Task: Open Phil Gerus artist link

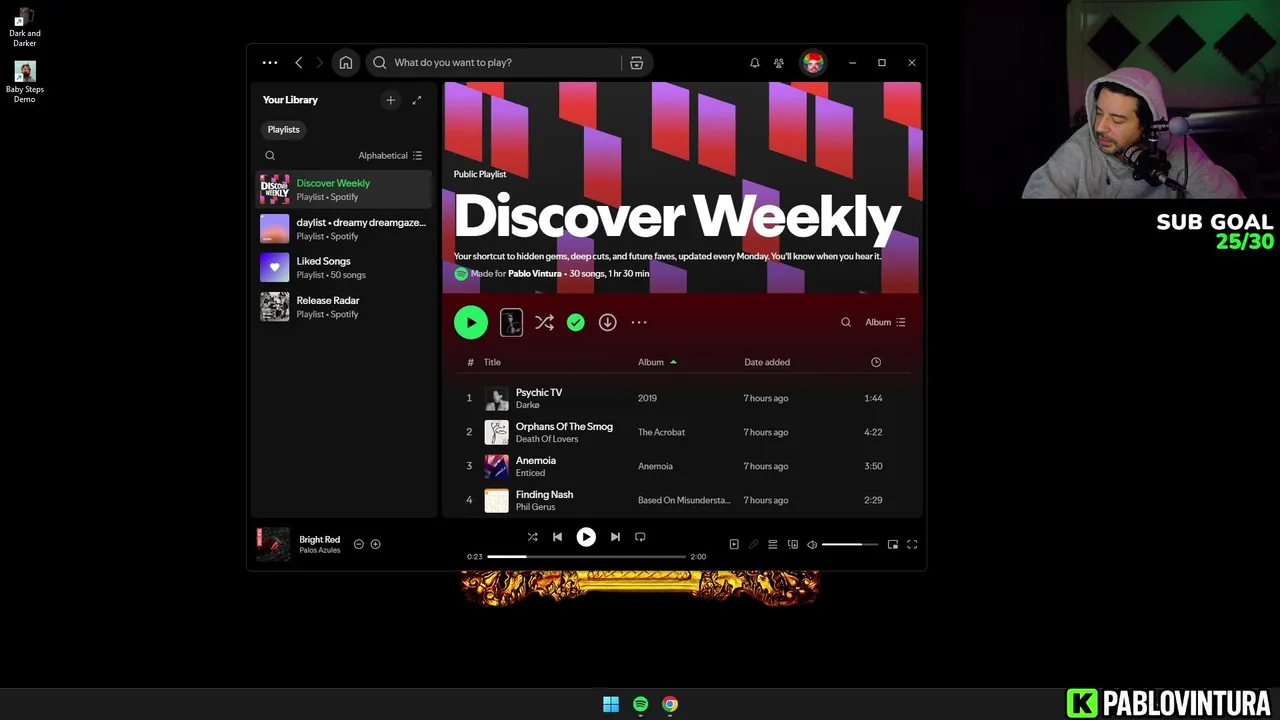Action: [535, 507]
